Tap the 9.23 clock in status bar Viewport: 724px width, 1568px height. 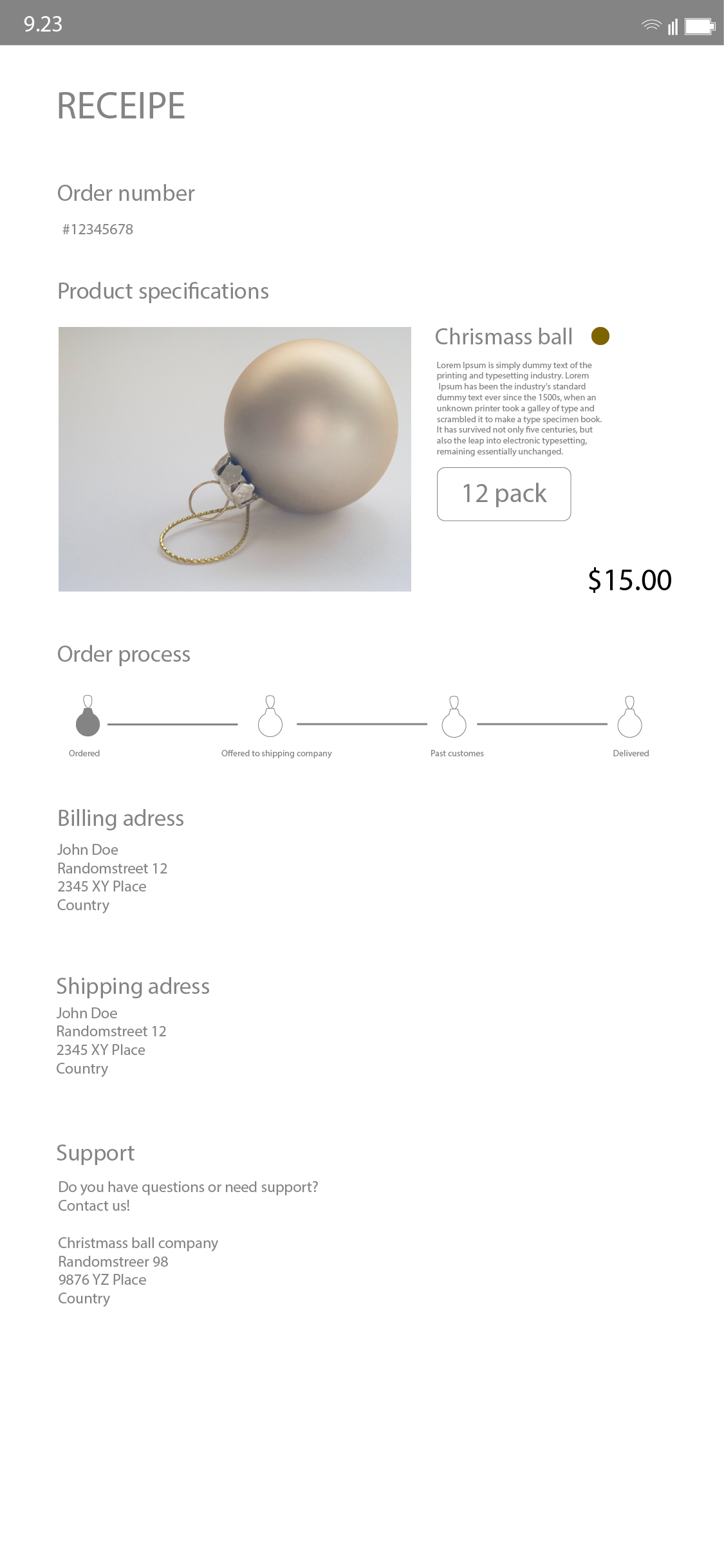pyautogui.click(x=43, y=24)
